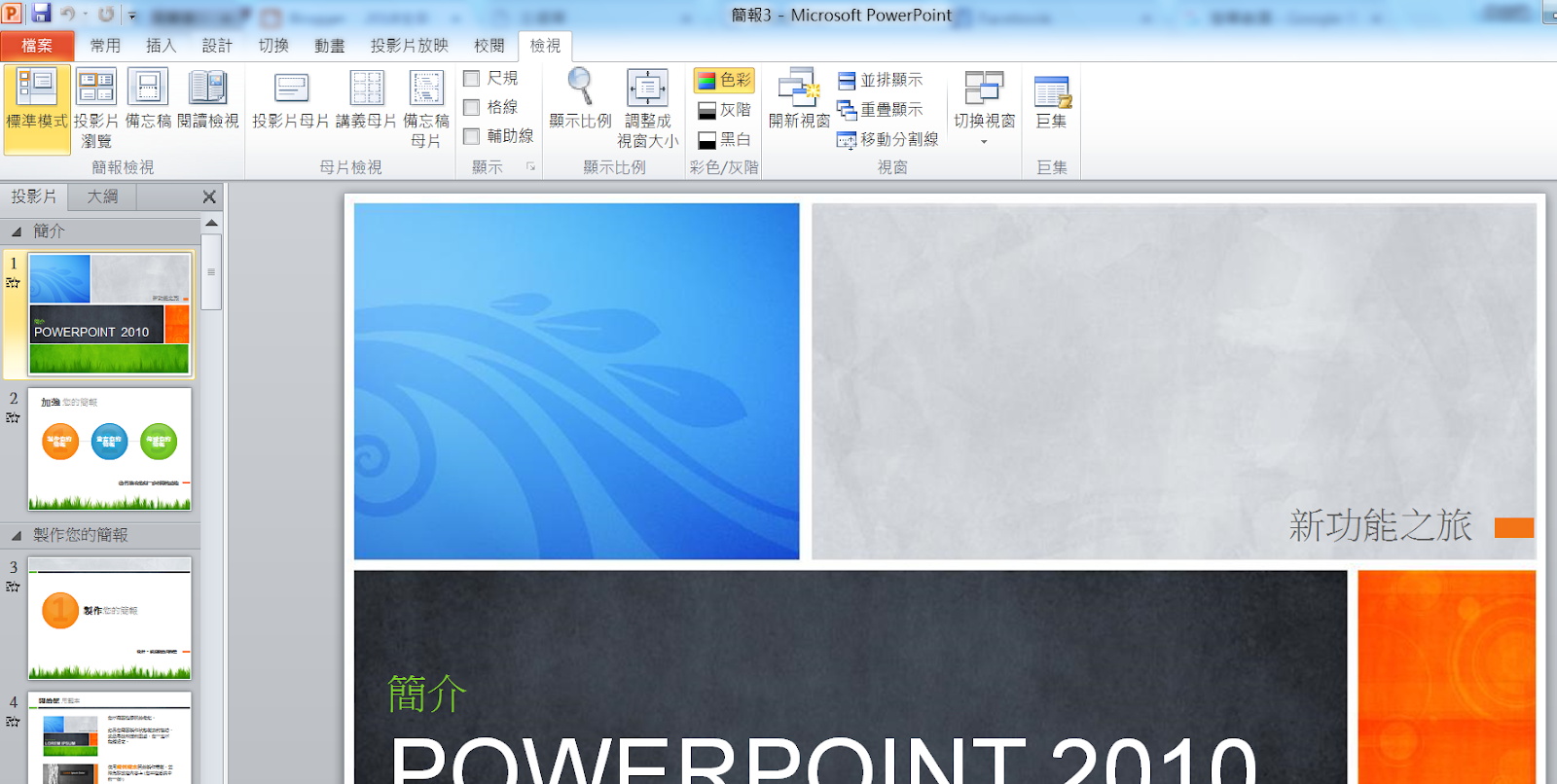Select slide 4 thumbnail

pyautogui.click(x=110, y=738)
